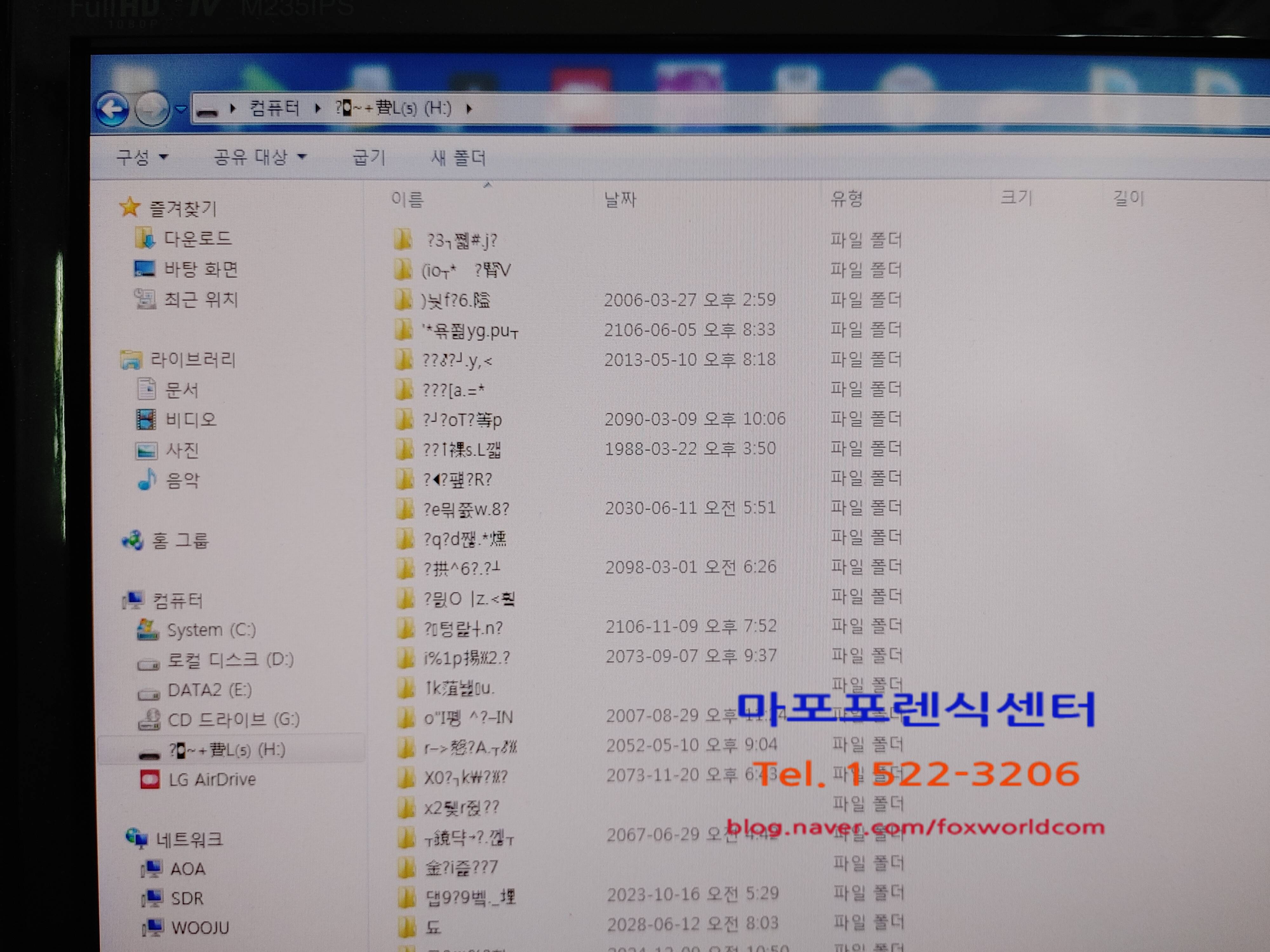Select folder icon dated 2067-06-29

coord(406,838)
